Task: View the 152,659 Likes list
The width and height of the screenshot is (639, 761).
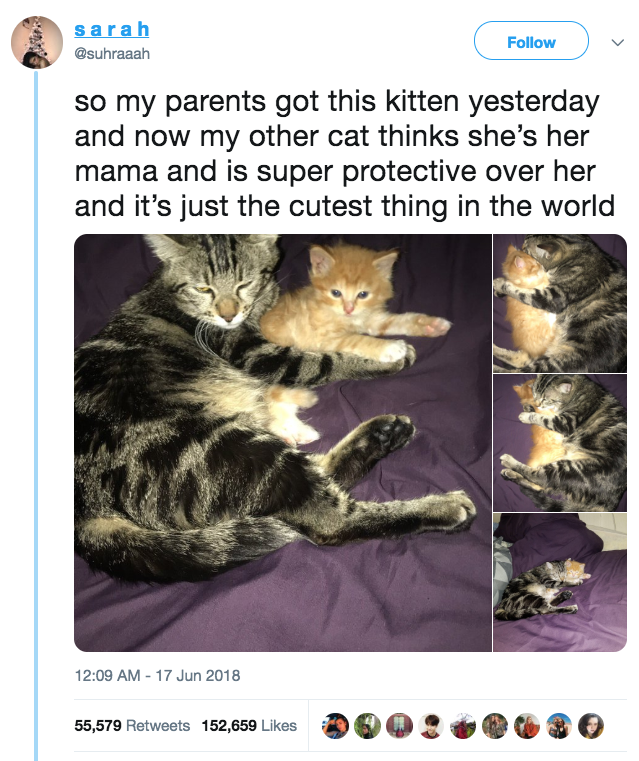Action: click(x=249, y=726)
